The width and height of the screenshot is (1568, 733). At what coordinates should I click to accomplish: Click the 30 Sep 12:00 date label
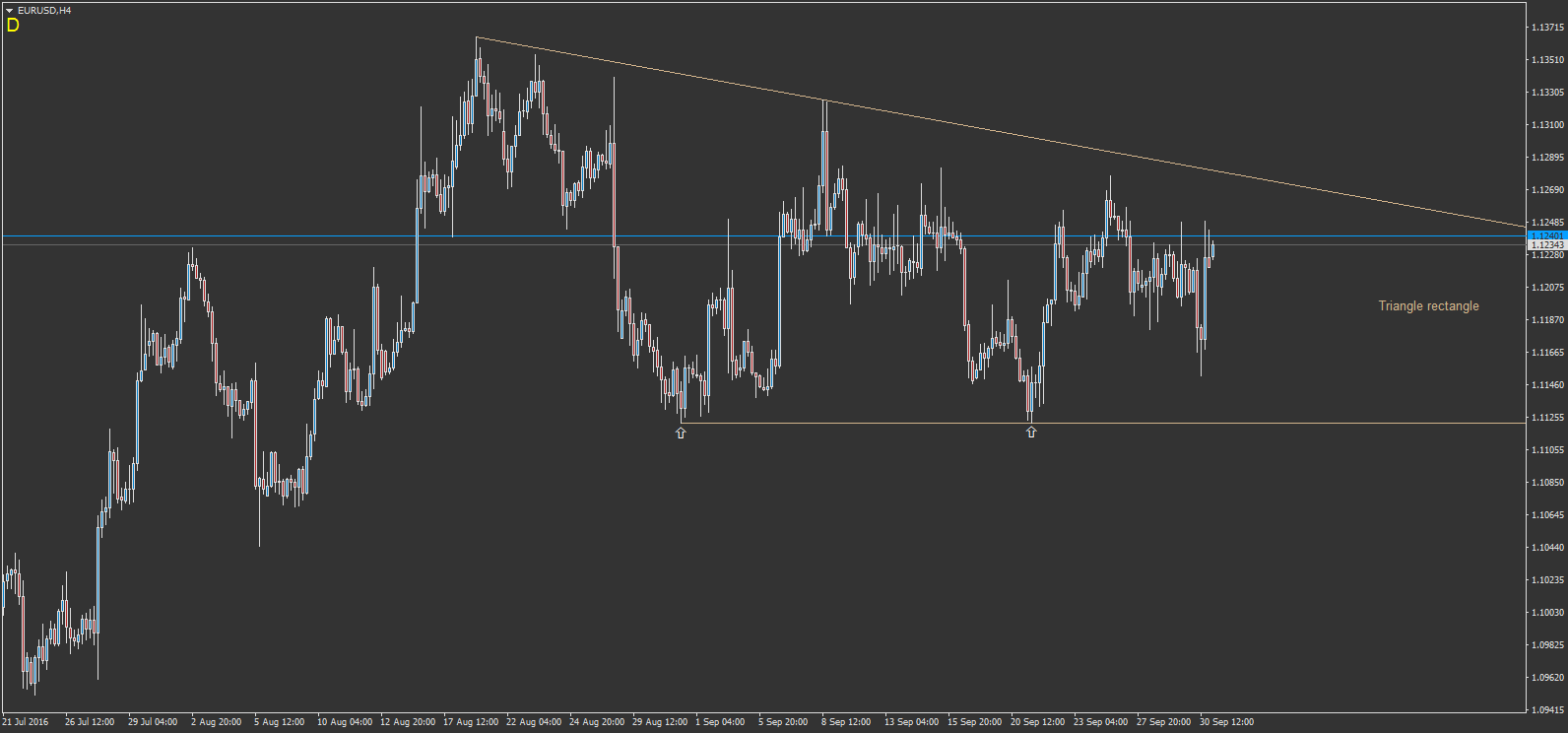click(1226, 722)
